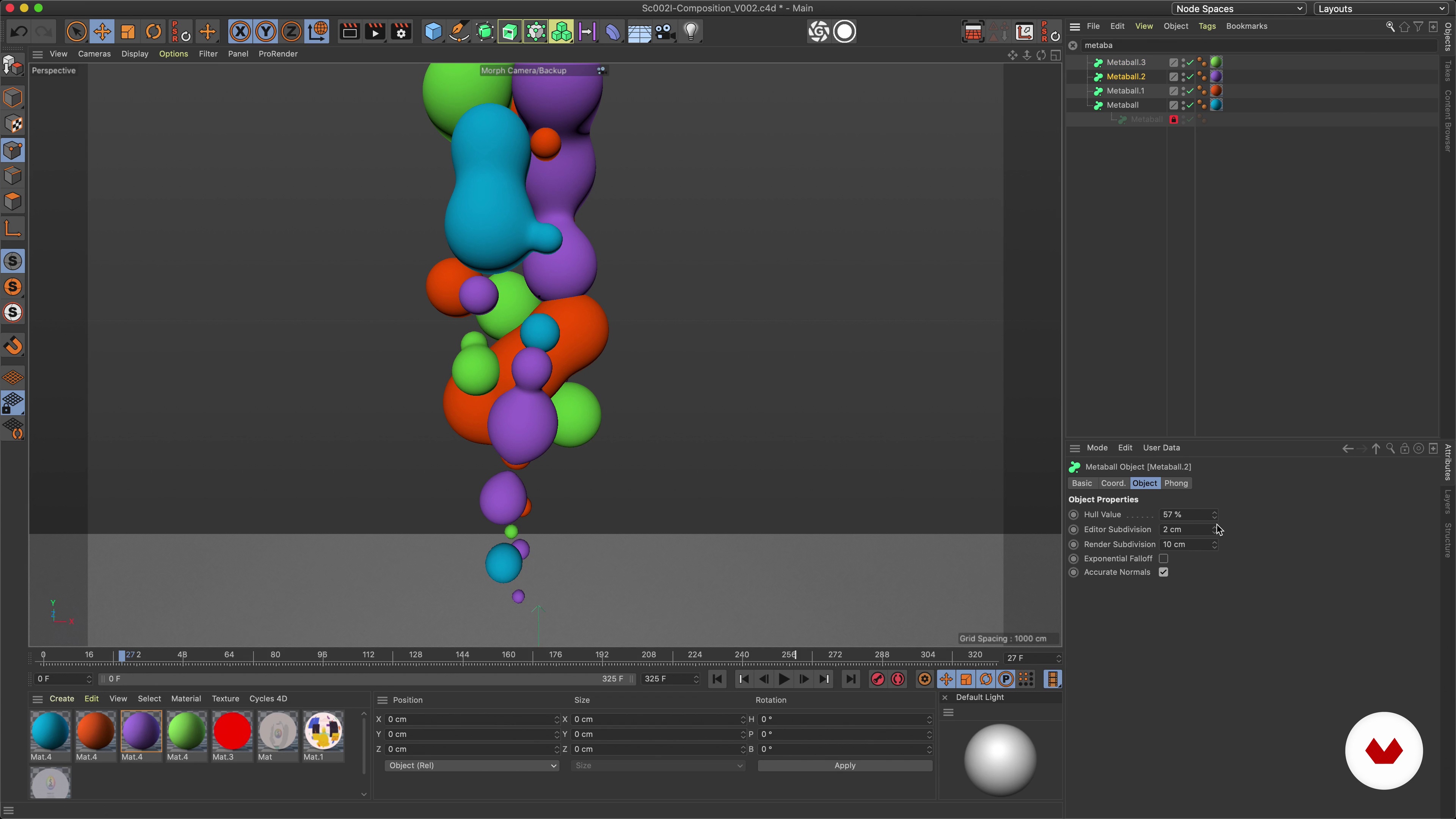Viewport: 1456px width, 819px height.
Task: Open viewport Options menu
Action: [x=173, y=54]
